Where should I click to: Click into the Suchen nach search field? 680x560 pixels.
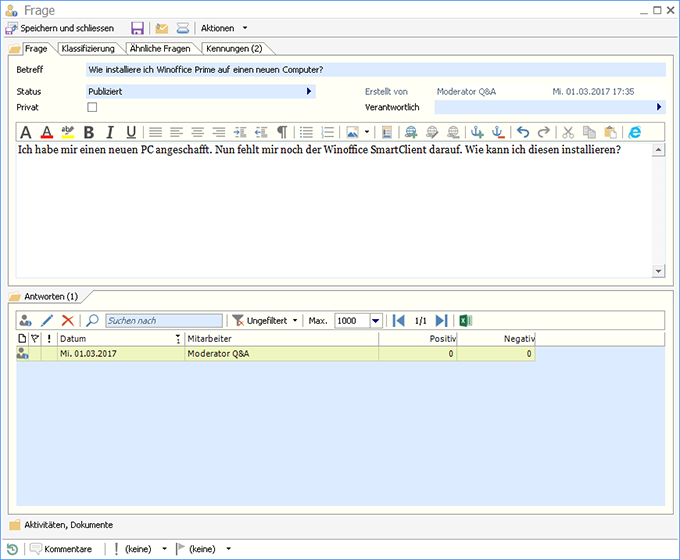point(164,321)
